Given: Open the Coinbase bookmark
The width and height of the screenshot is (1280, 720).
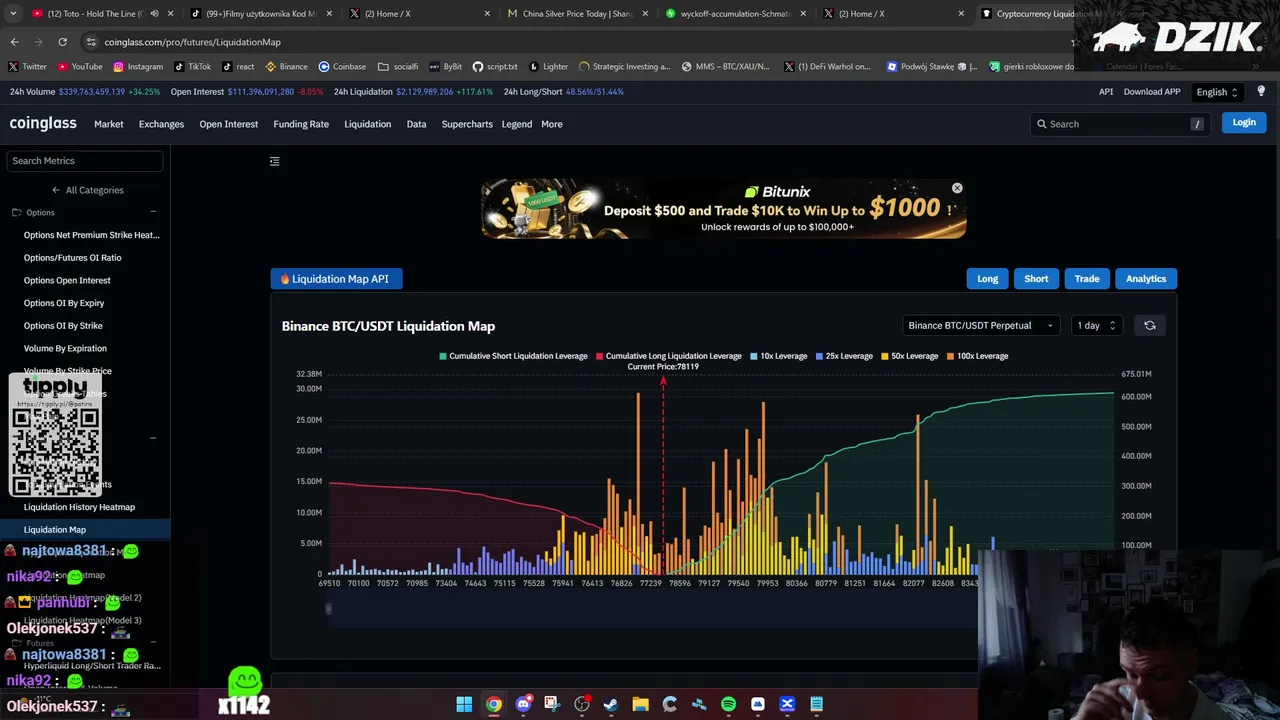Looking at the screenshot, I should [342, 66].
